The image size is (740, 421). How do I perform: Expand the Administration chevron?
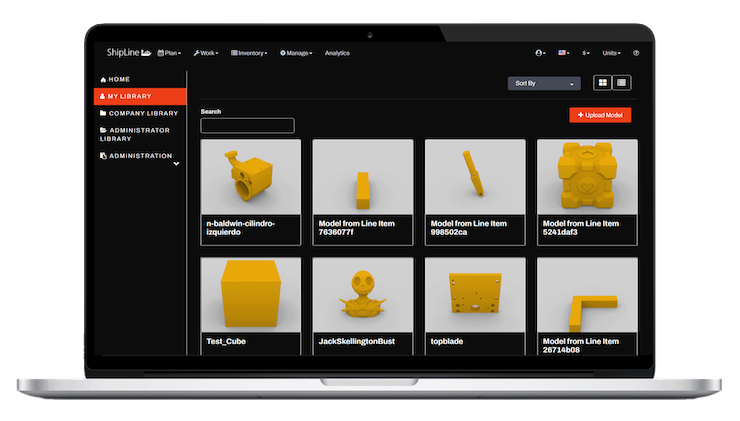(176, 164)
